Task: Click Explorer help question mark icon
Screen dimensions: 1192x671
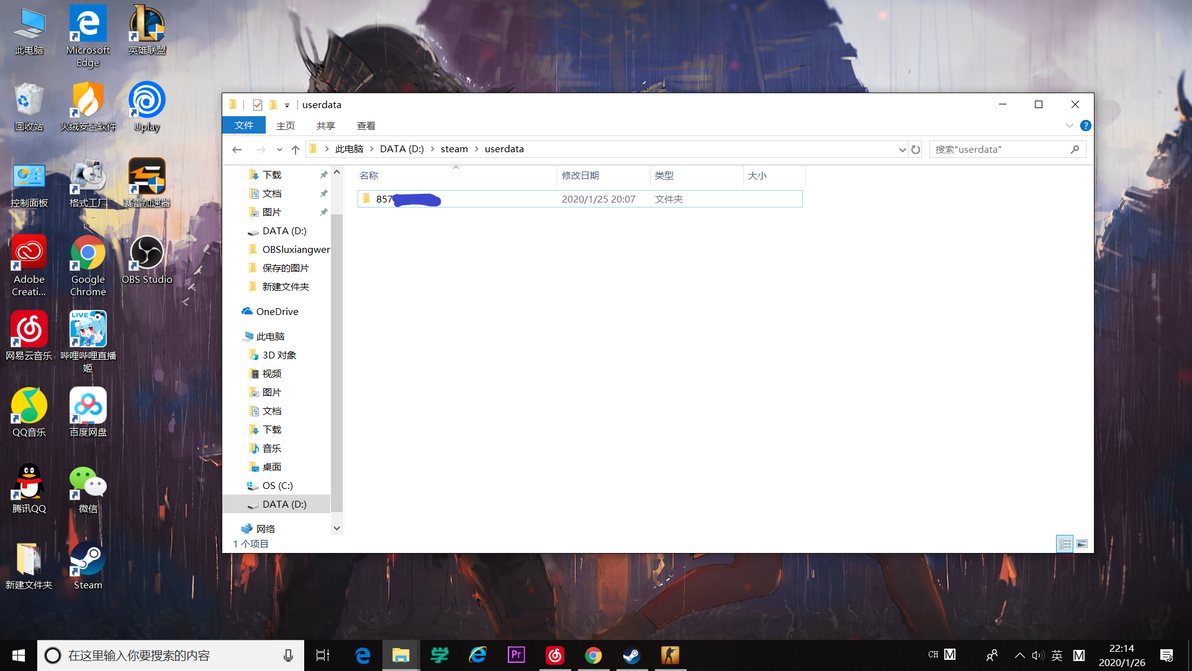Action: point(1086,125)
